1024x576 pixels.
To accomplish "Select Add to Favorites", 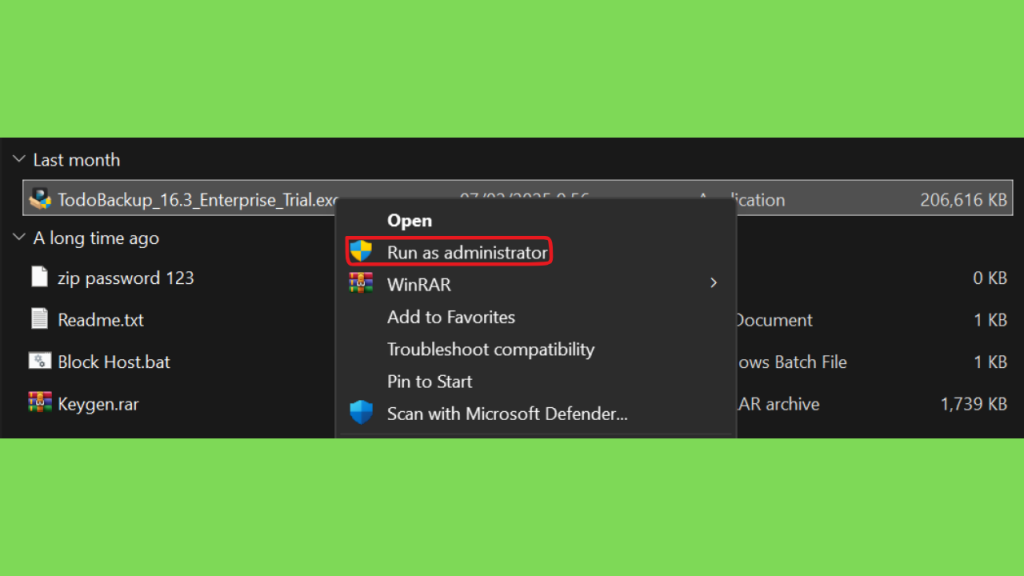I will (x=451, y=317).
